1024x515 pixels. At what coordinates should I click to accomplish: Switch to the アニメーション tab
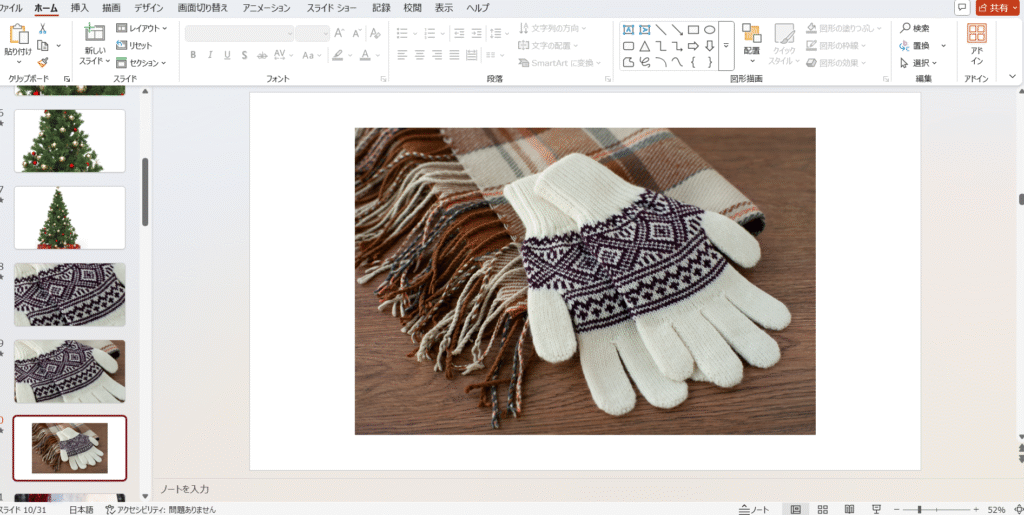266,8
